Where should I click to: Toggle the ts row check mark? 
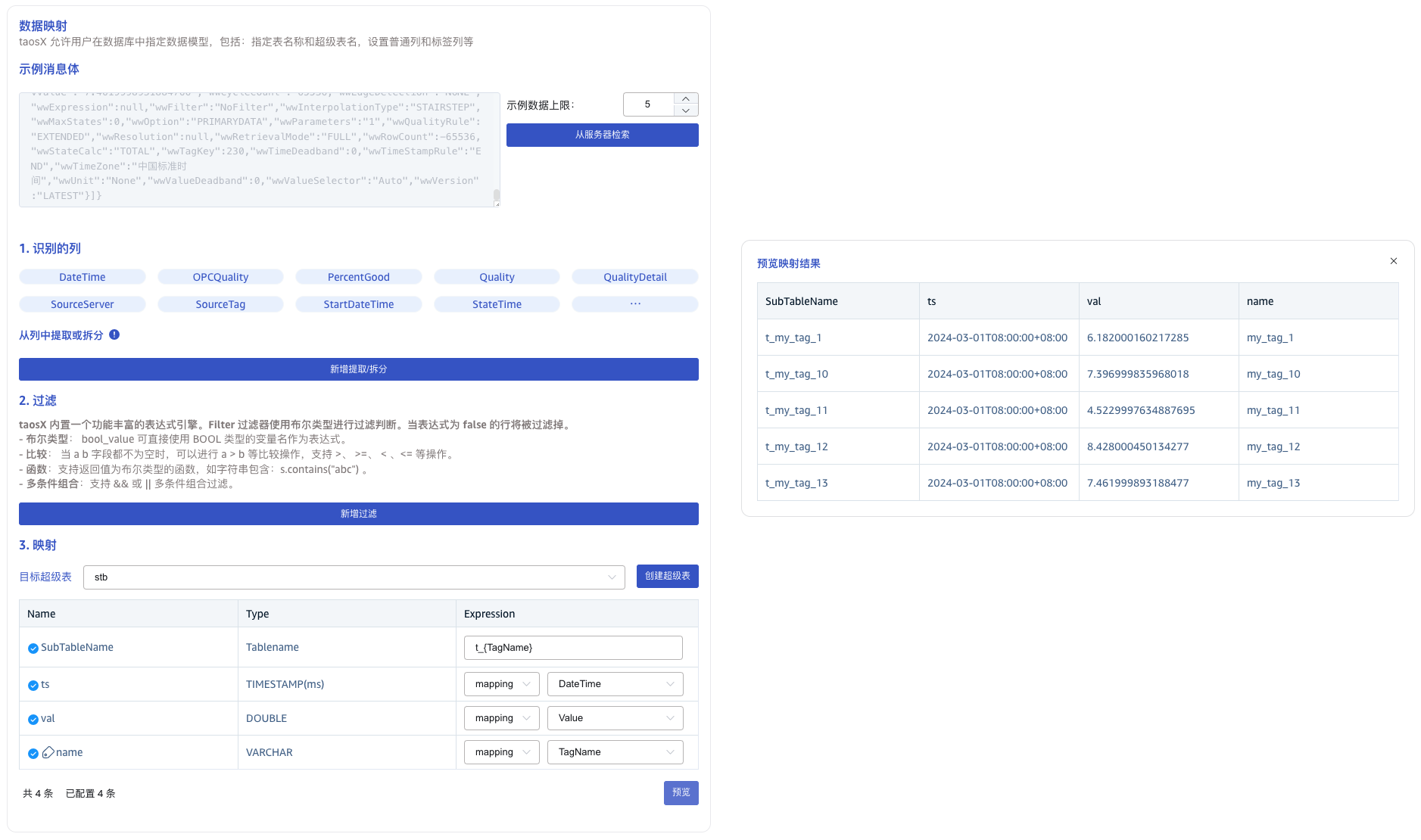[x=33, y=685]
